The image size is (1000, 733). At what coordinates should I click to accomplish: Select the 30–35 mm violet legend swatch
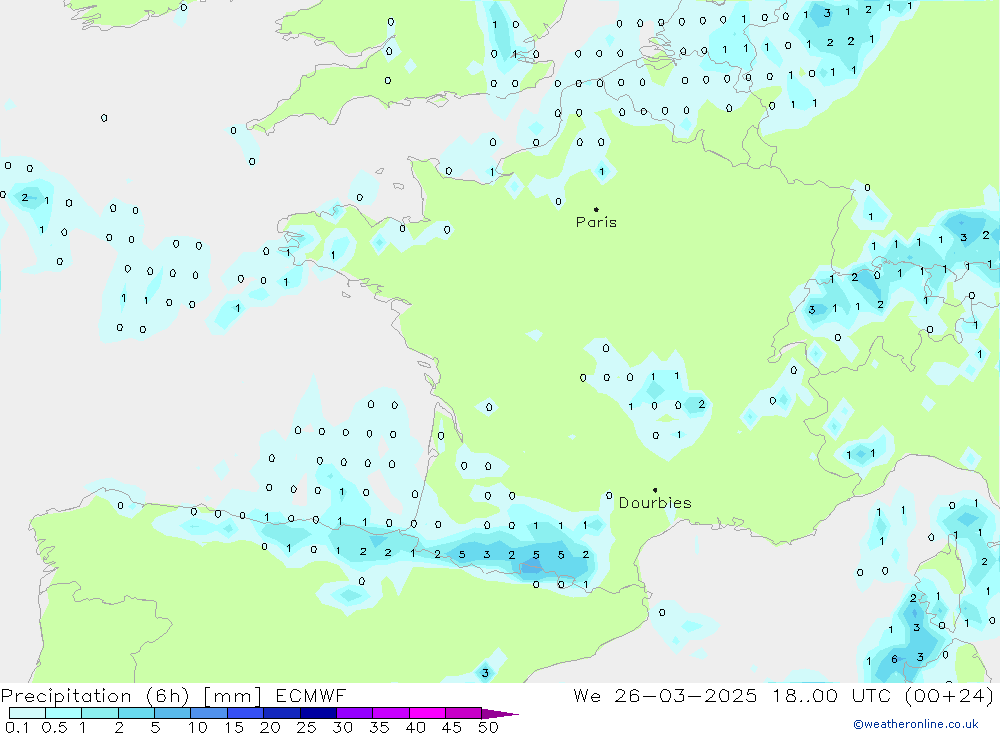[x=355, y=713]
